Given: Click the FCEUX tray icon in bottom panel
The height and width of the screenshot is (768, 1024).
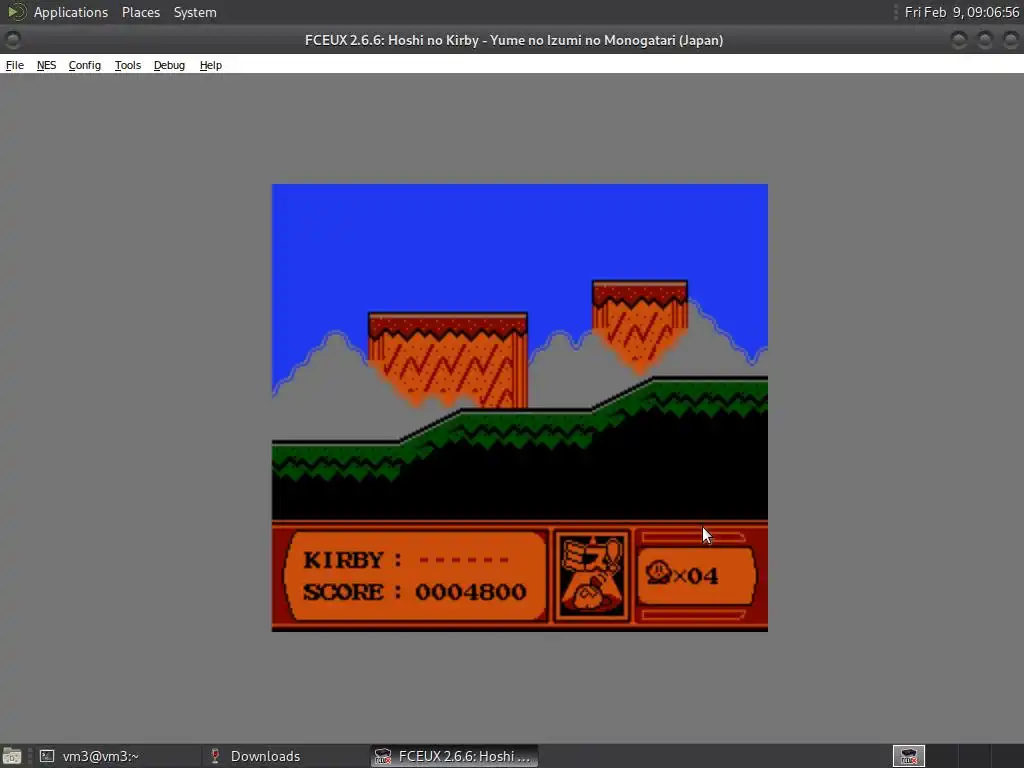Looking at the screenshot, I should [908, 756].
